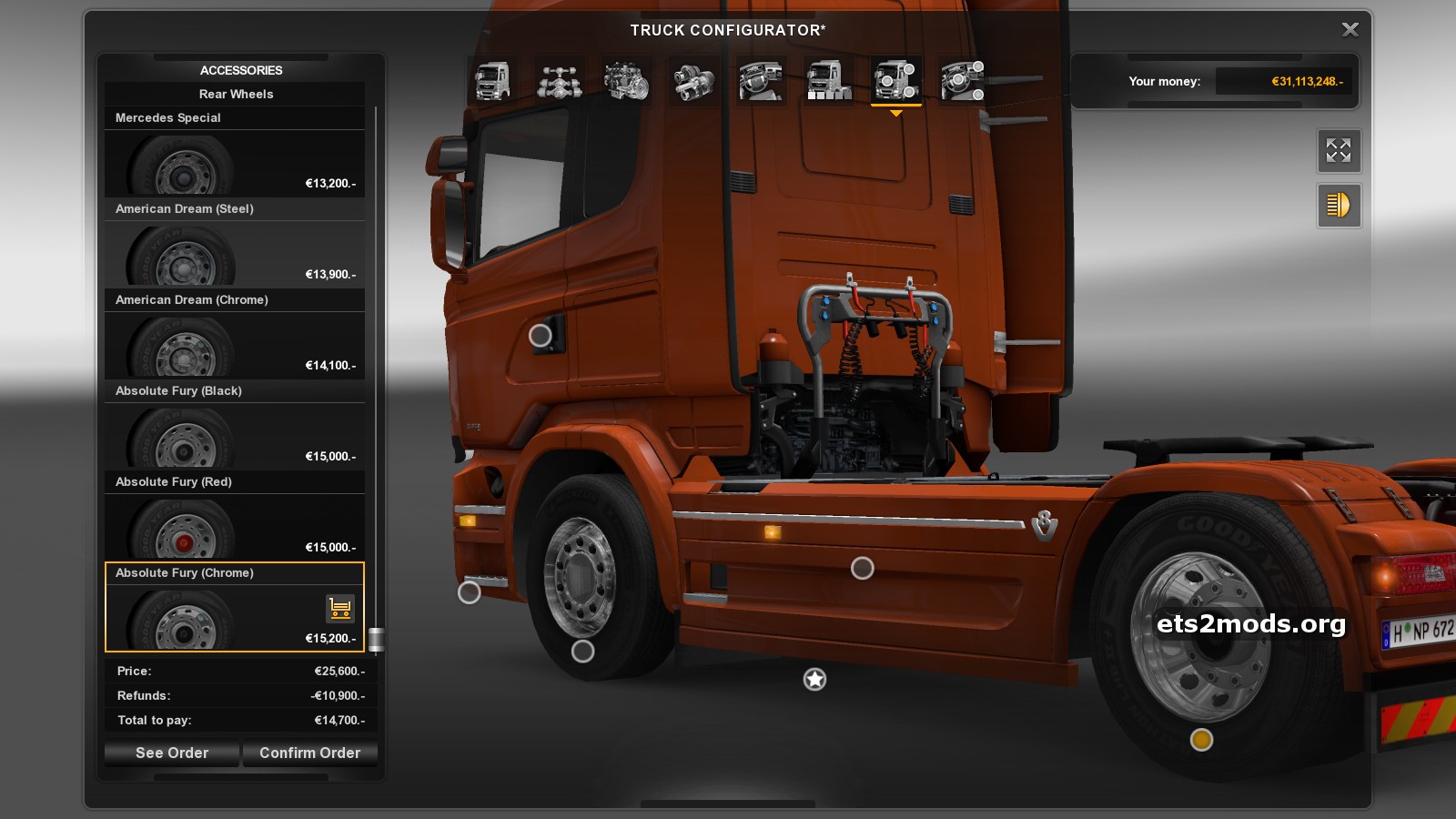The width and height of the screenshot is (1456, 819).
Task: Close the Truck Configurator window
Action: [x=1350, y=29]
